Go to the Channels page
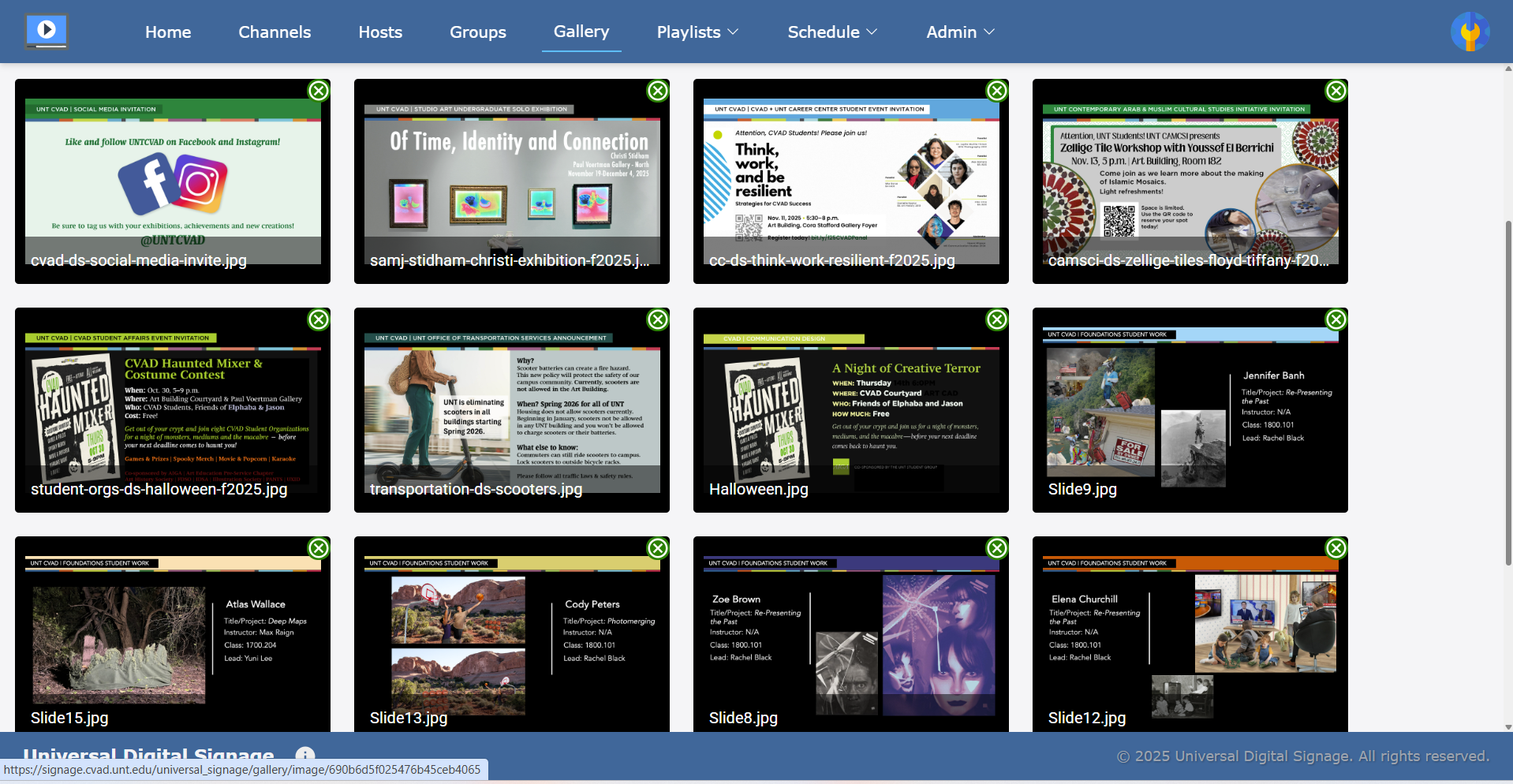Viewport: 1513px width, 784px height. click(x=275, y=32)
